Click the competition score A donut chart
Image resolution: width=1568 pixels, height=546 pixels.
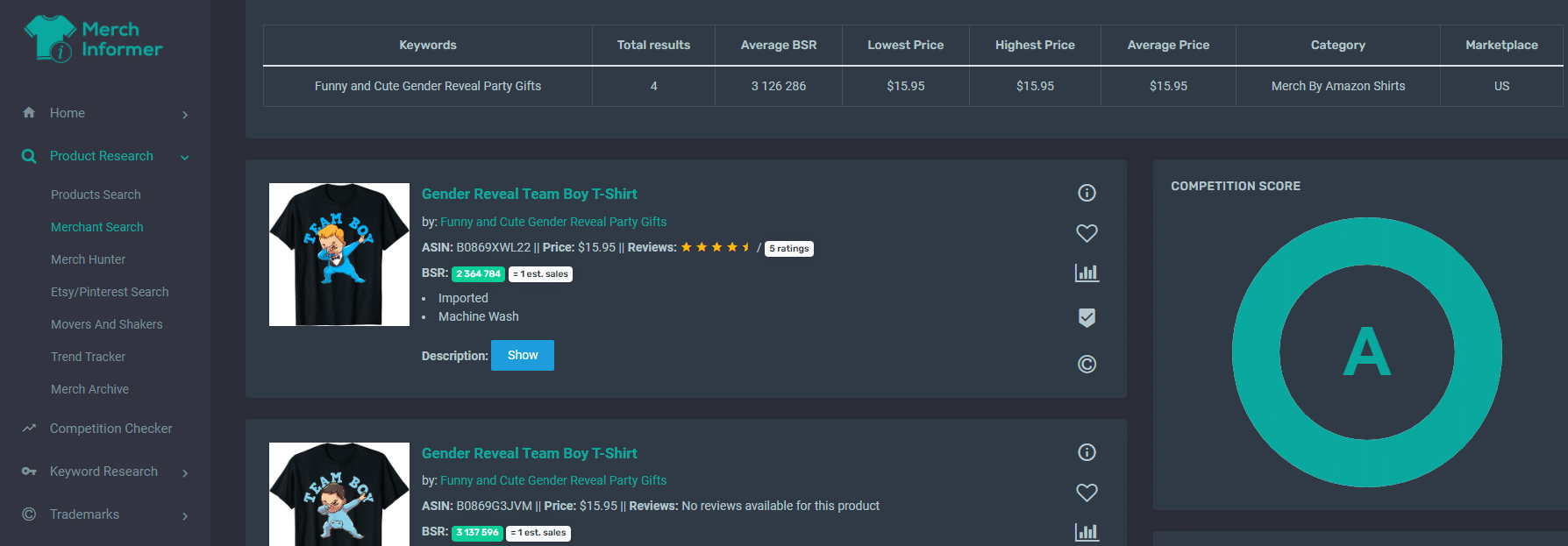coord(1367,352)
